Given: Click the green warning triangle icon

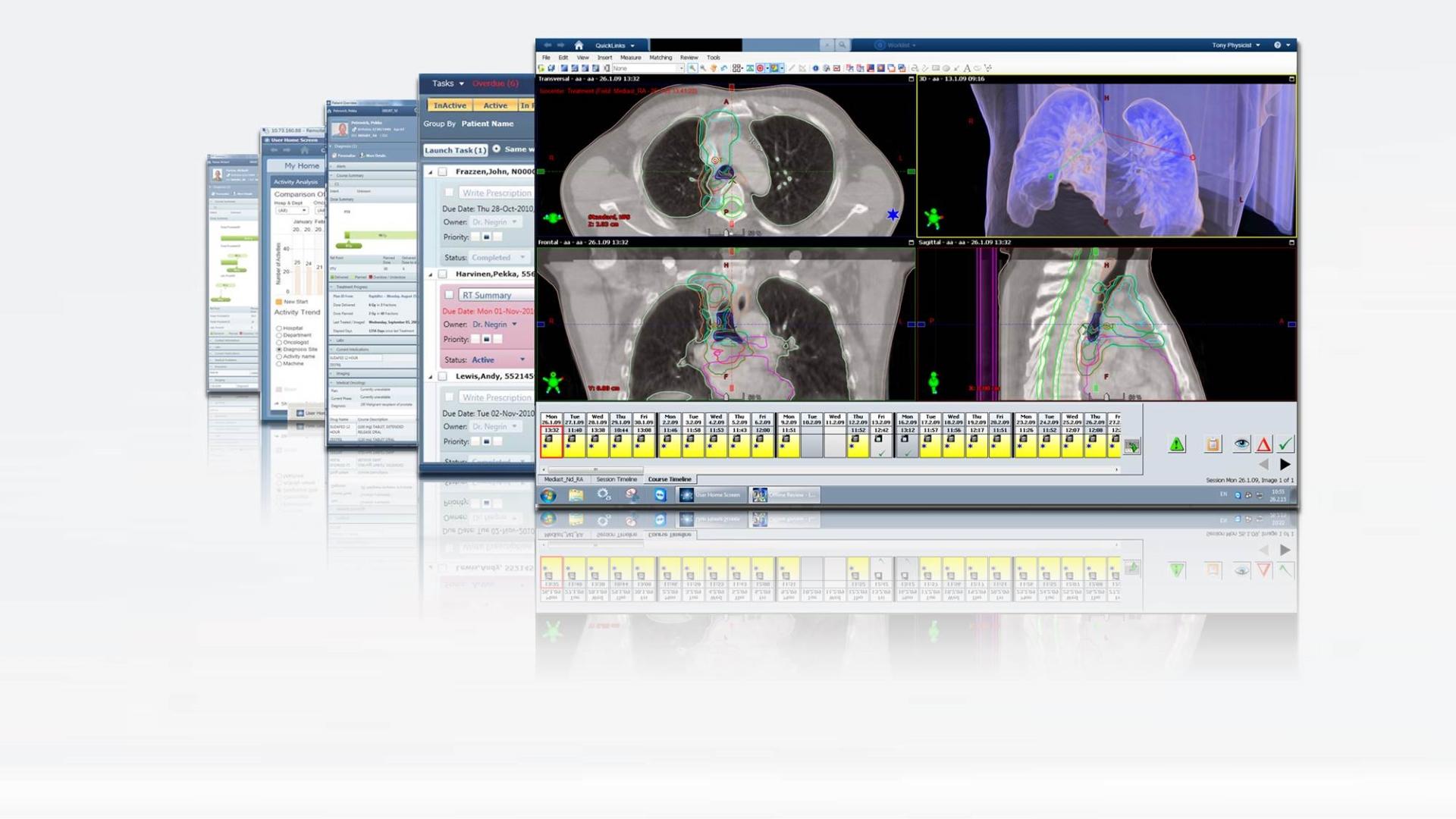Looking at the screenshot, I should (x=1176, y=444).
